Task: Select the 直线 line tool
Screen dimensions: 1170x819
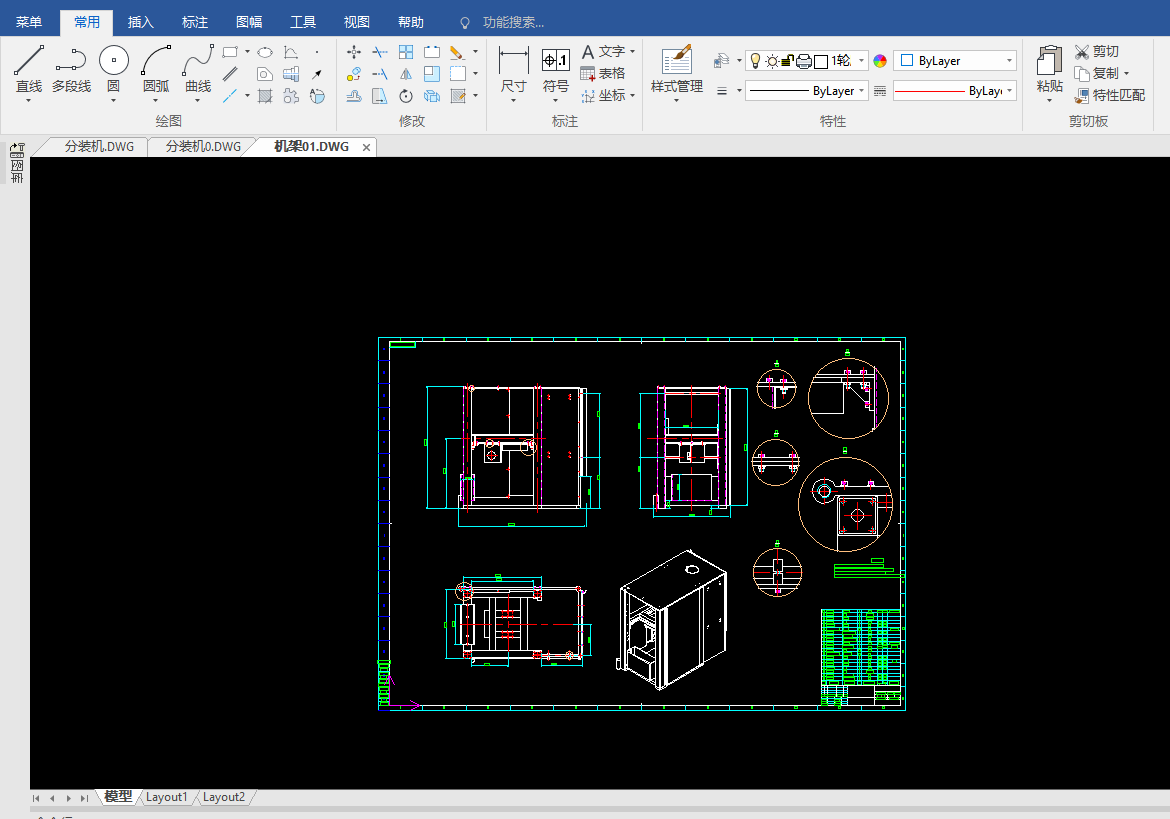Action: point(29,67)
